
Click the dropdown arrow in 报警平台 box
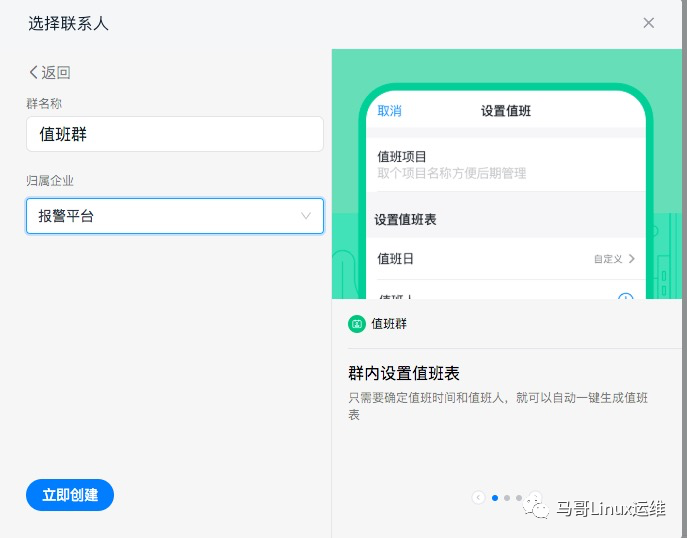[x=306, y=216]
